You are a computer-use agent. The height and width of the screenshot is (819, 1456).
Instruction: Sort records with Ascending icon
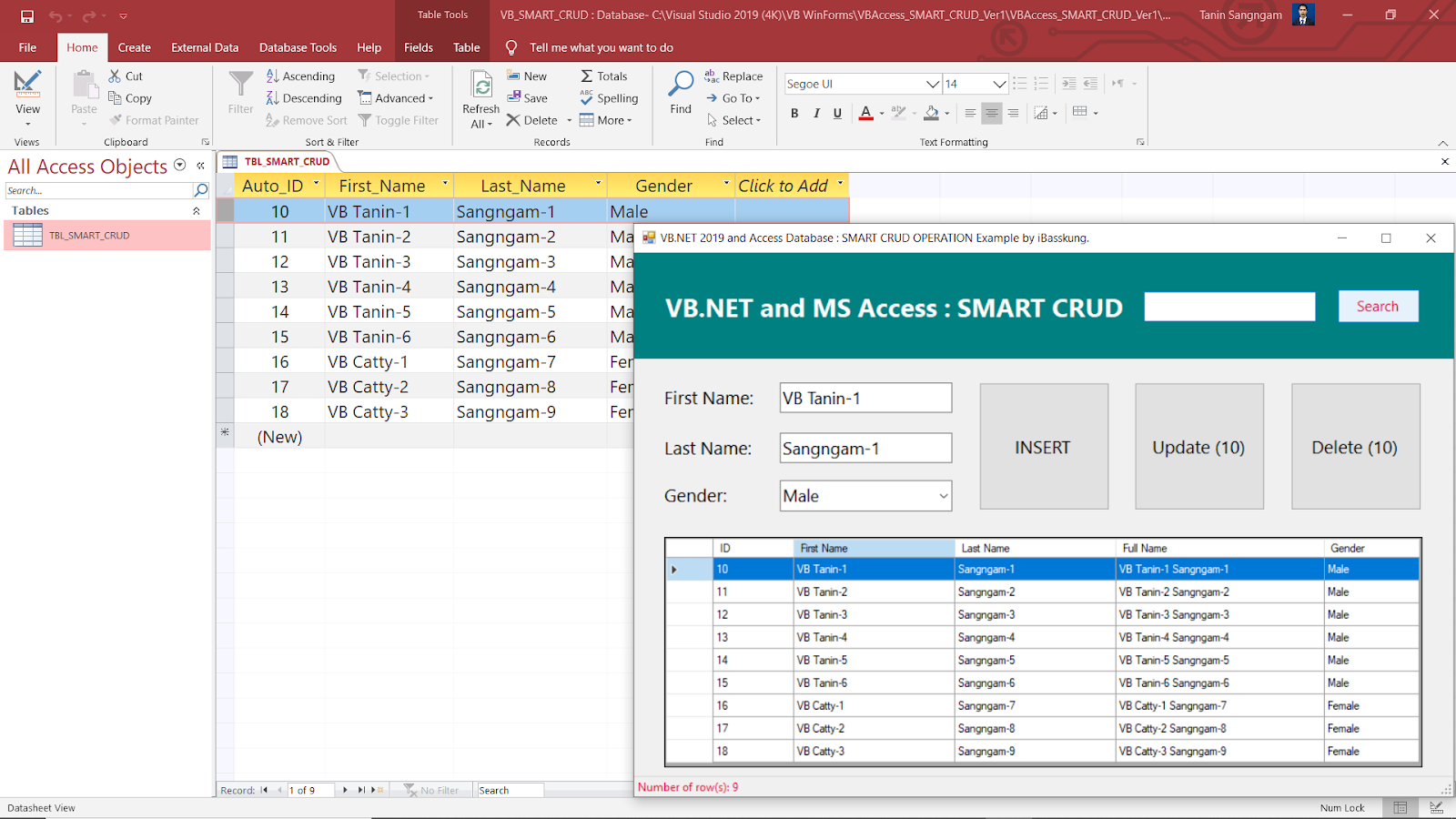(x=273, y=76)
